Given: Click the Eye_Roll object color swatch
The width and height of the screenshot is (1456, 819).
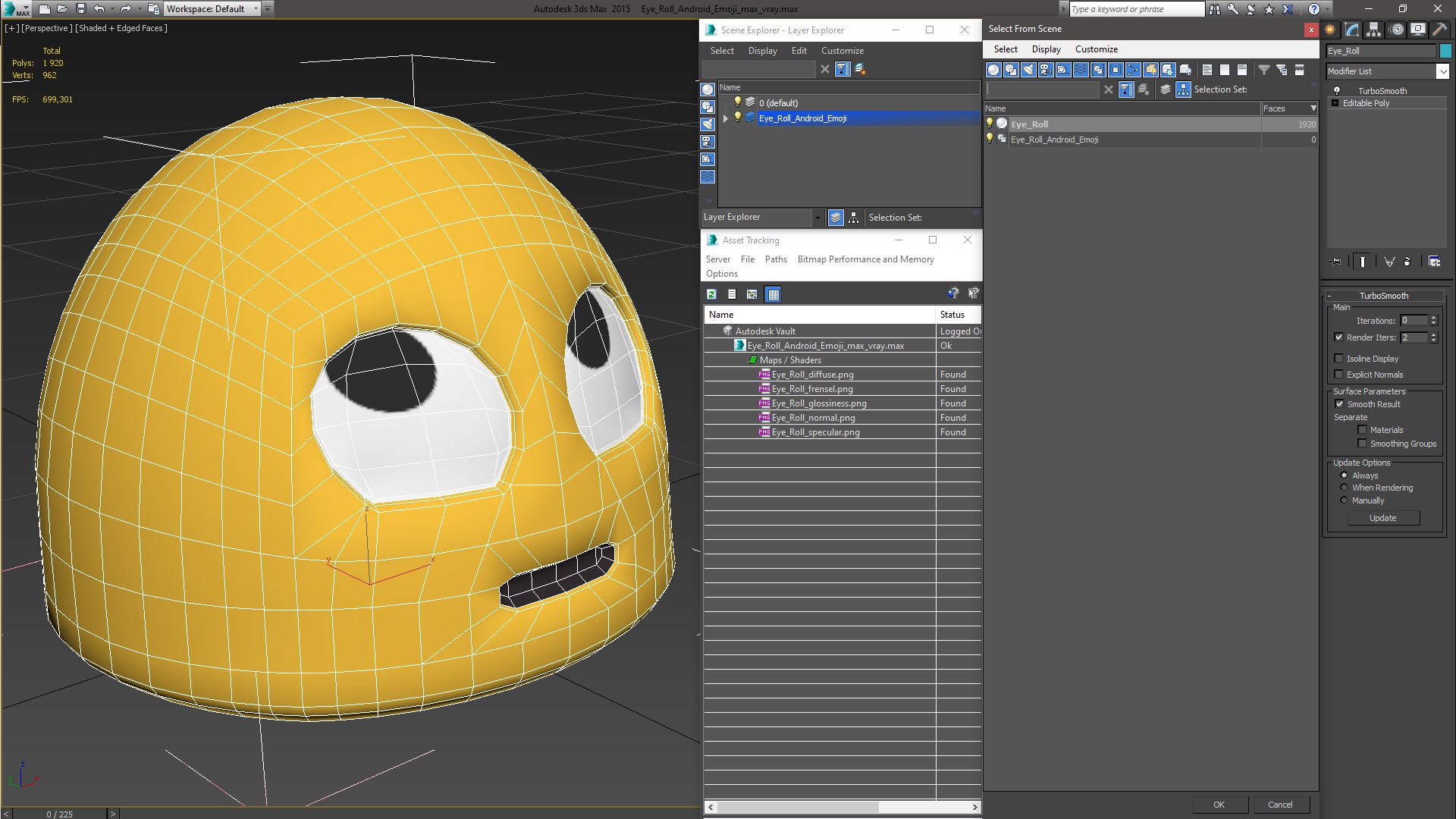Looking at the screenshot, I should [x=1445, y=51].
